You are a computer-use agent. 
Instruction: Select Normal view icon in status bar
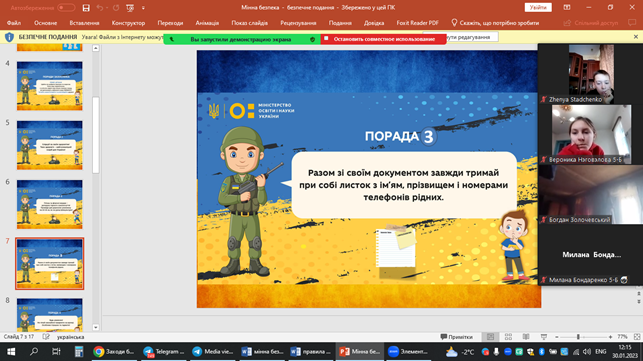490,337
